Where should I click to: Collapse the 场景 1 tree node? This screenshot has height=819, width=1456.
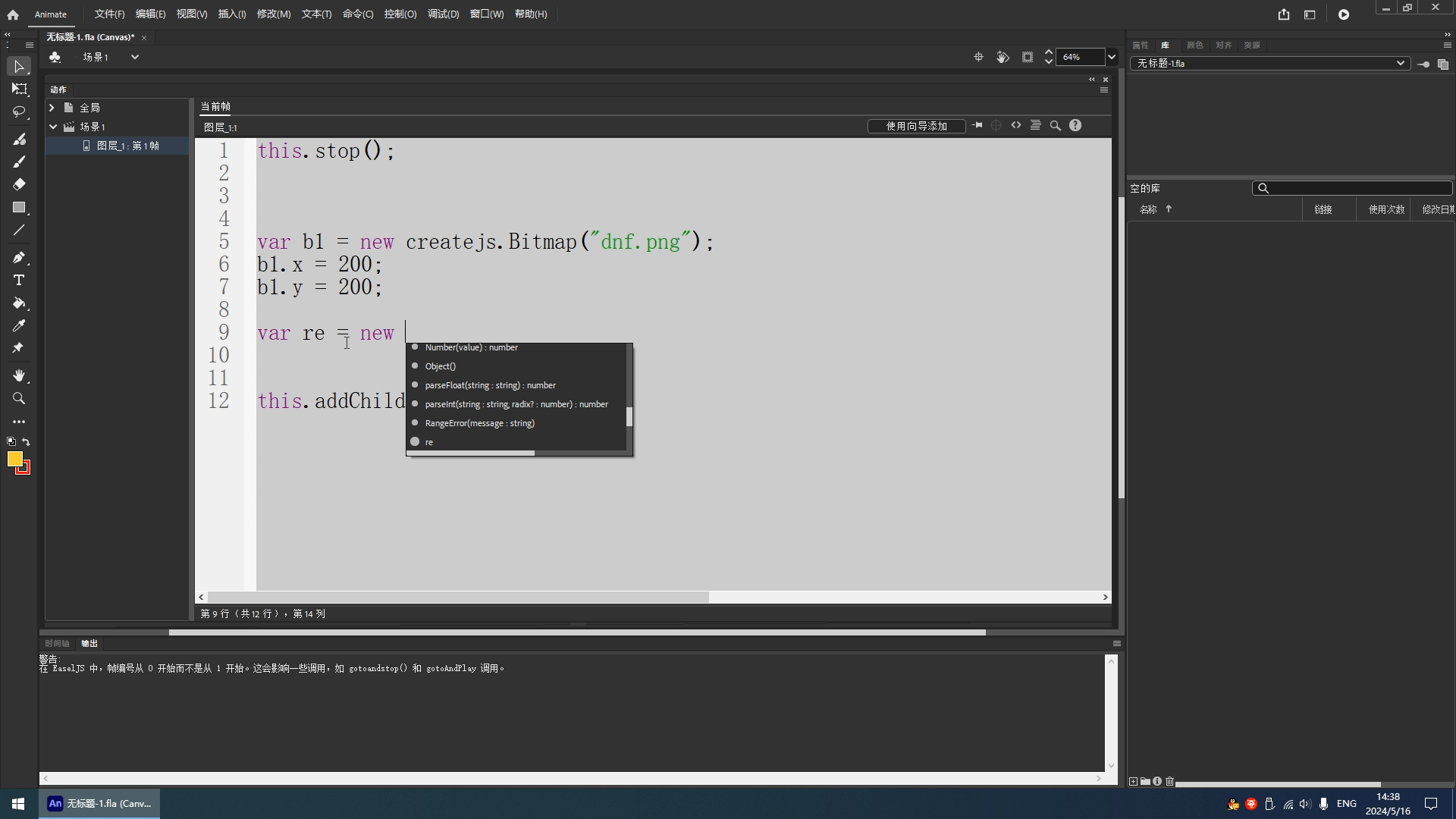pos(53,127)
